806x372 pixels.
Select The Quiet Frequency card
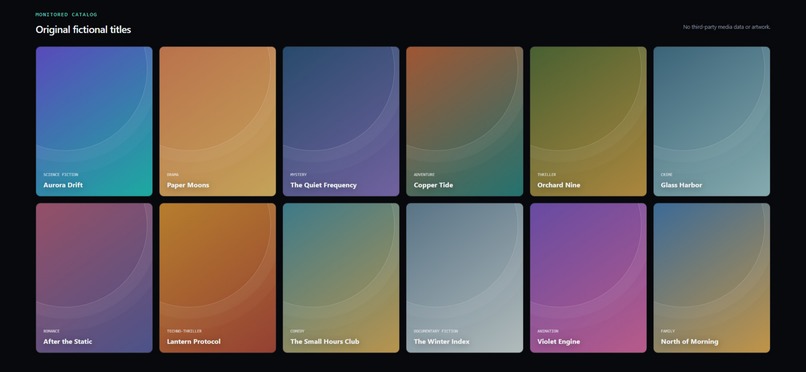(x=341, y=121)
